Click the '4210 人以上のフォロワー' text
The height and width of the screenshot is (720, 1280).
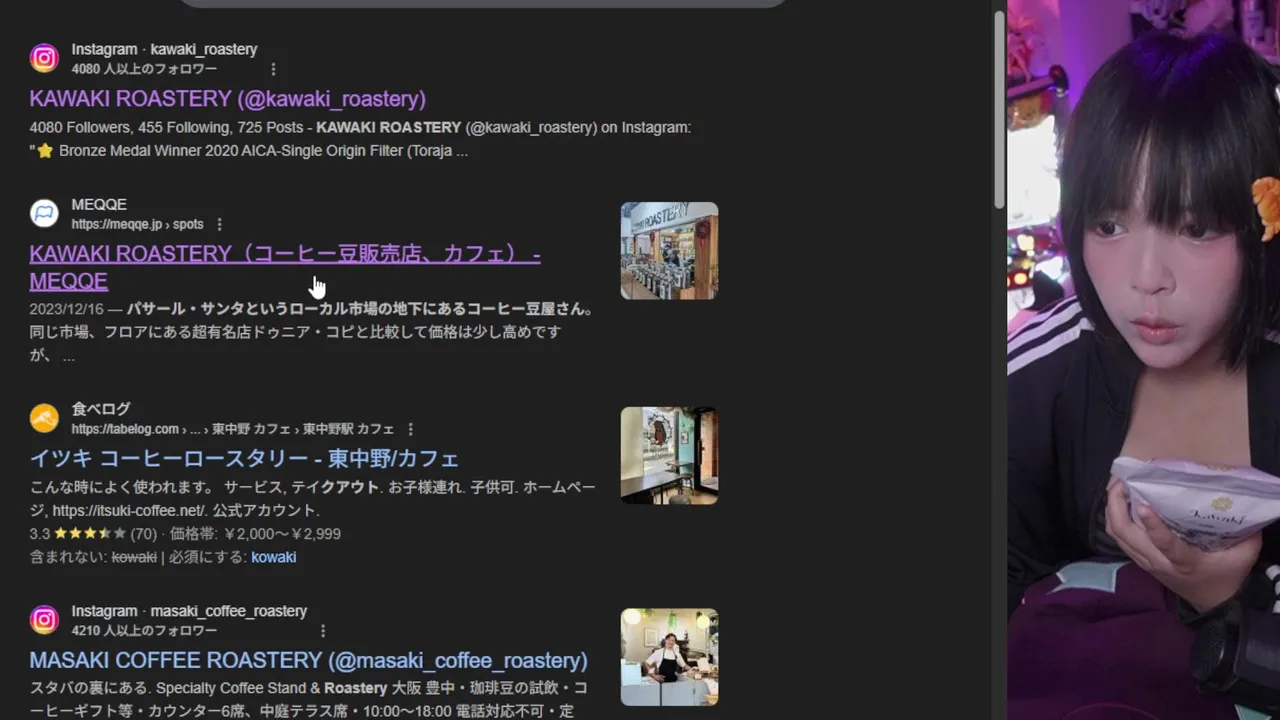tap(144, 631)
